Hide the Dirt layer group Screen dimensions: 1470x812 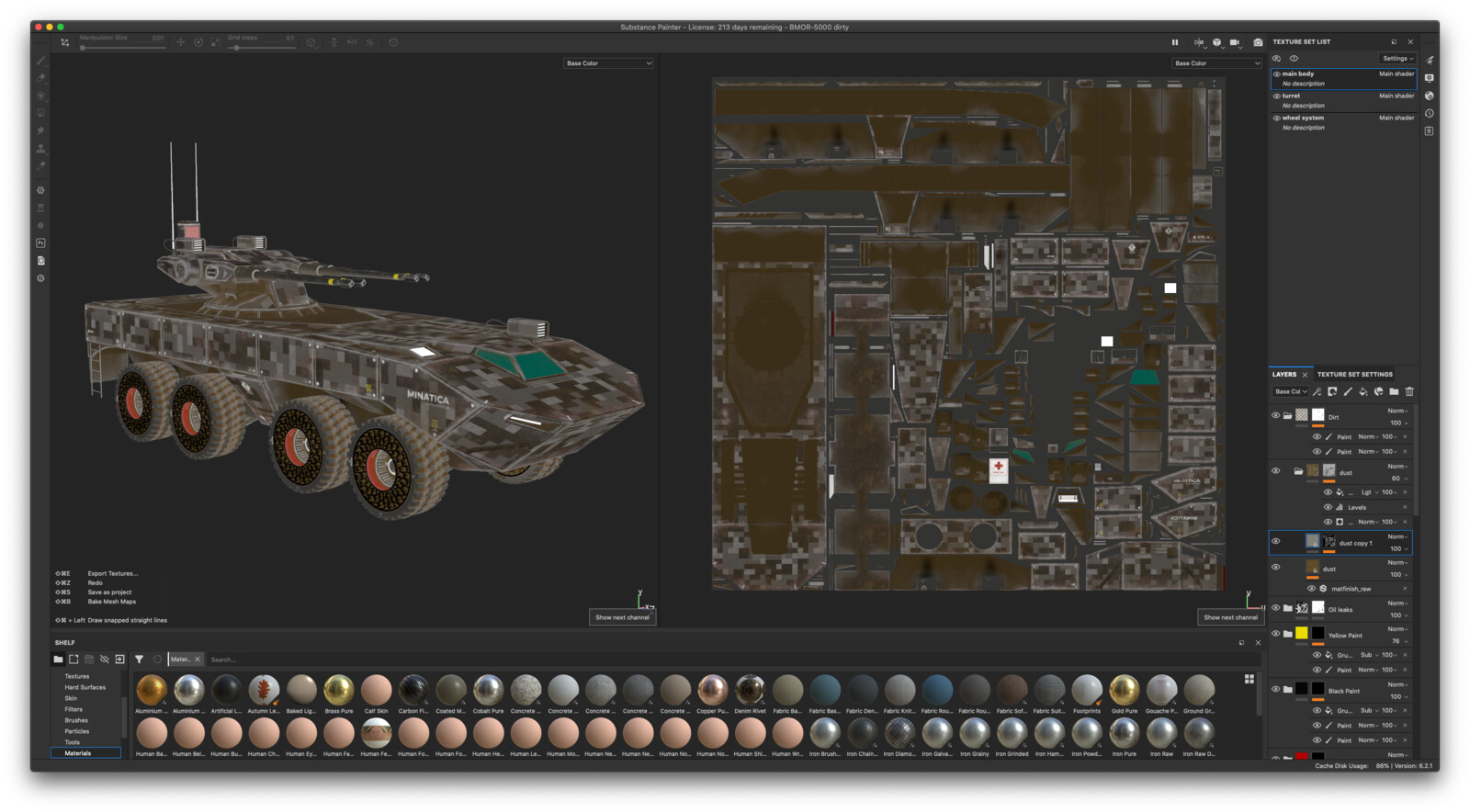click(1275, 416)
